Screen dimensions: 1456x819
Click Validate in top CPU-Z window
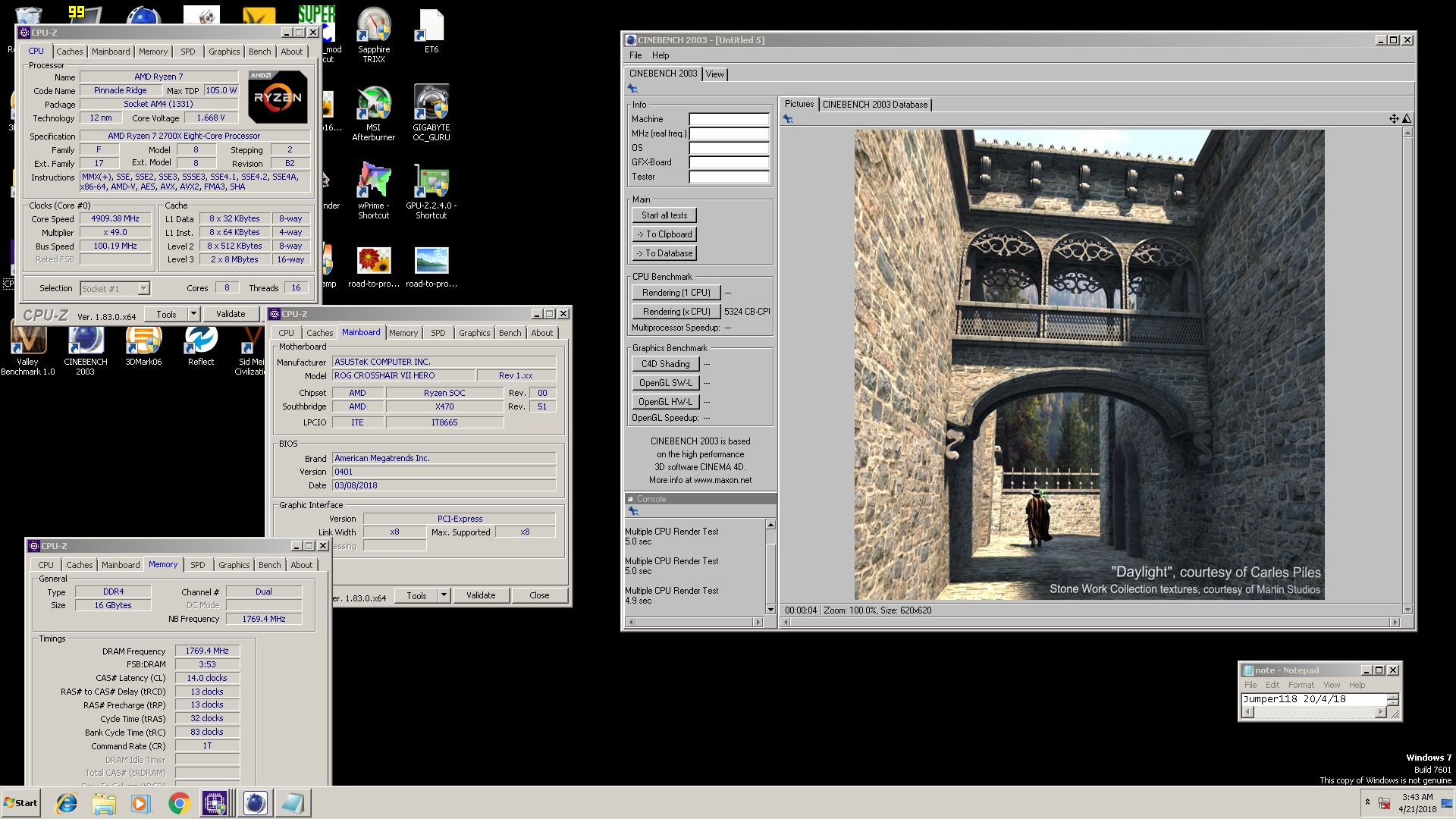coord(231,314)
